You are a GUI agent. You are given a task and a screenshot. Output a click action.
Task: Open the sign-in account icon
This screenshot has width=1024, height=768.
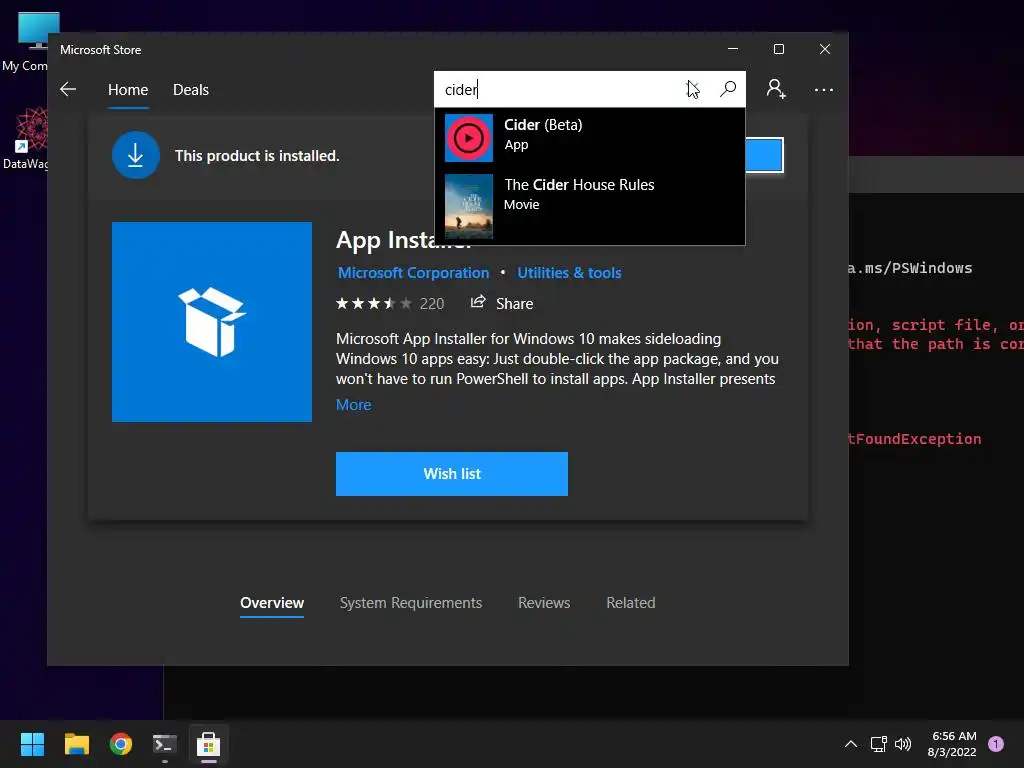click(x=776, y=89)
